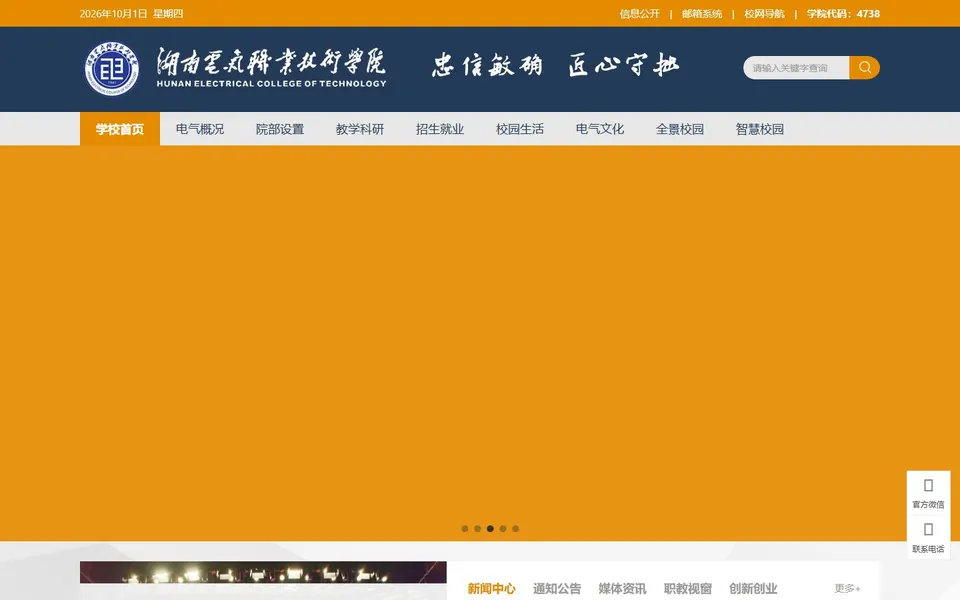Open the 招生就业 menu item
Viewport: 960px width, 600px height.
(440, 129)
